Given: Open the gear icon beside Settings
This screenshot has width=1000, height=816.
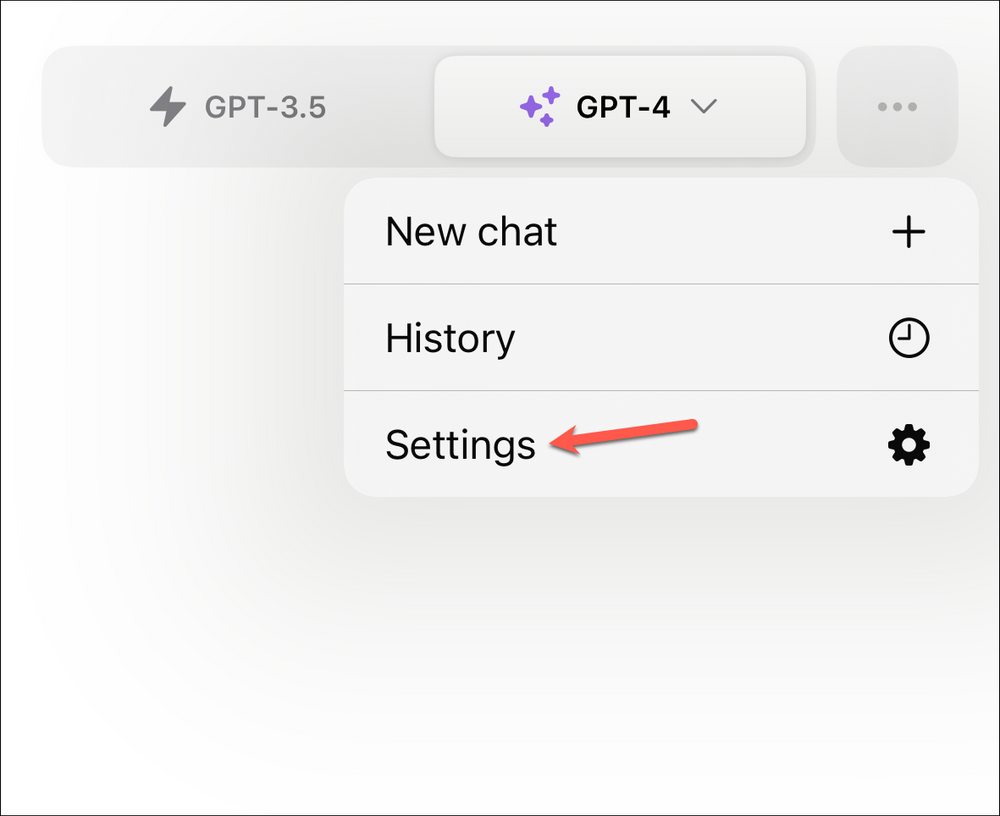Looking at the screenshot, I should coord(908,445).
